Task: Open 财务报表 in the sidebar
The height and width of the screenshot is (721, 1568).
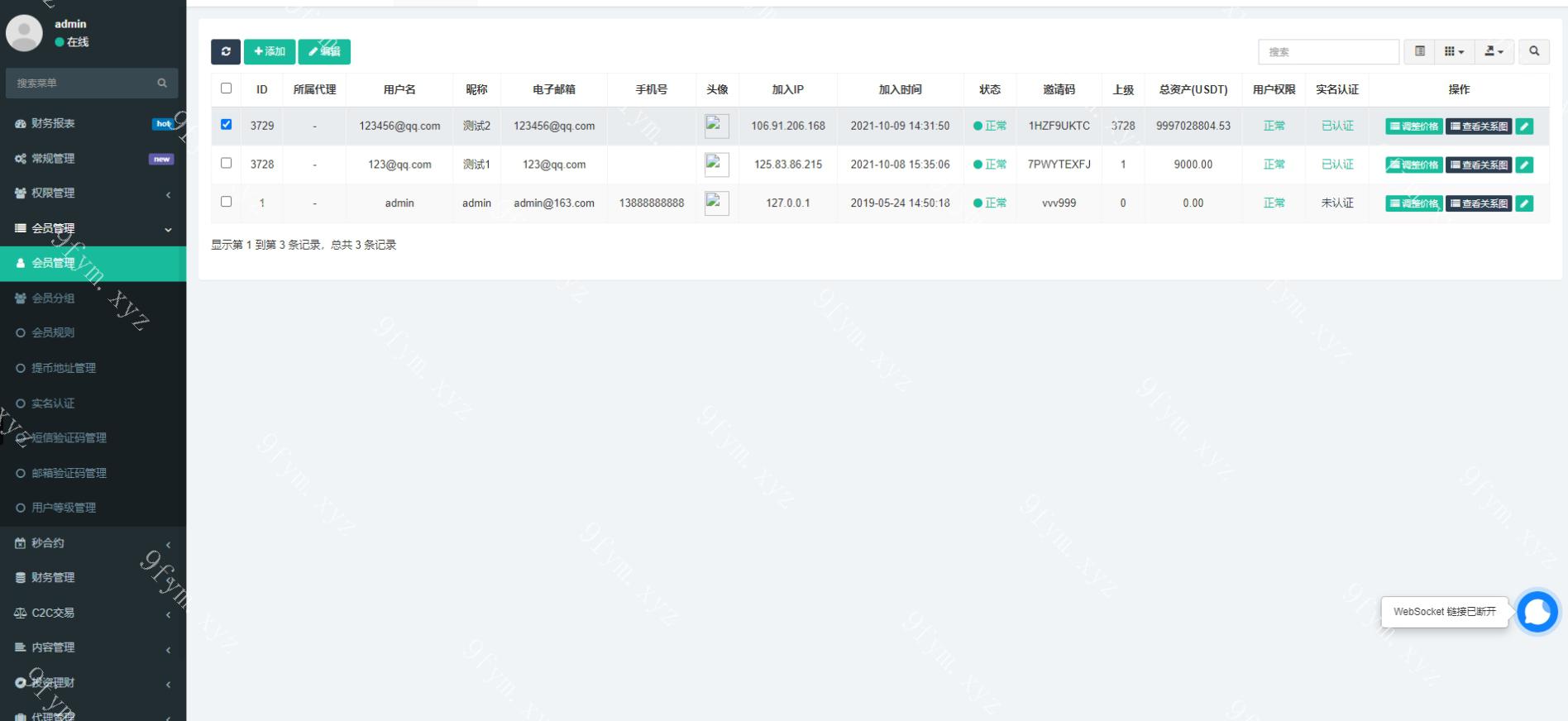Action: (x=93, y=123)
